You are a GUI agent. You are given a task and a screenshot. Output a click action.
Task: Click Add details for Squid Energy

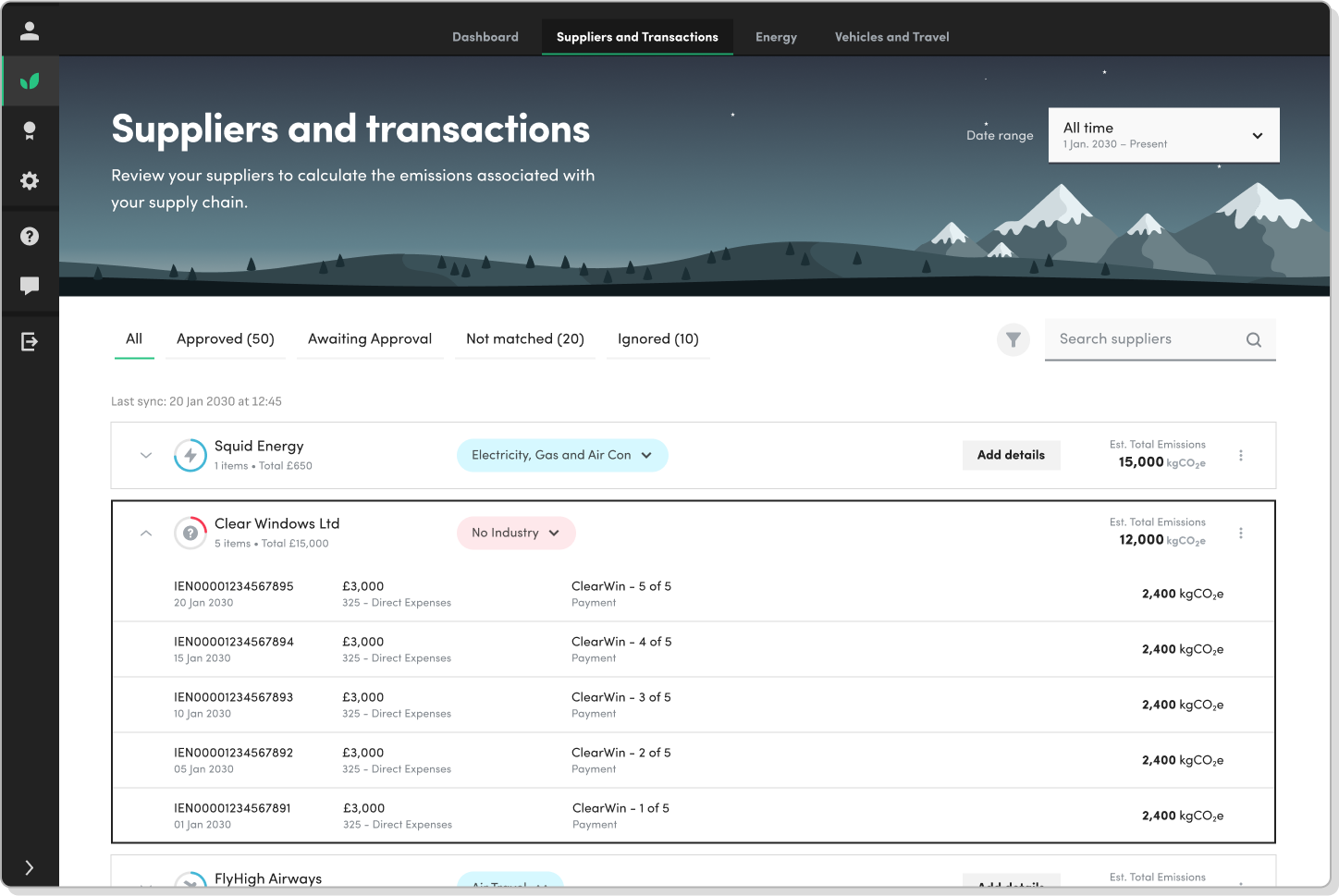tap(1011, 455)
